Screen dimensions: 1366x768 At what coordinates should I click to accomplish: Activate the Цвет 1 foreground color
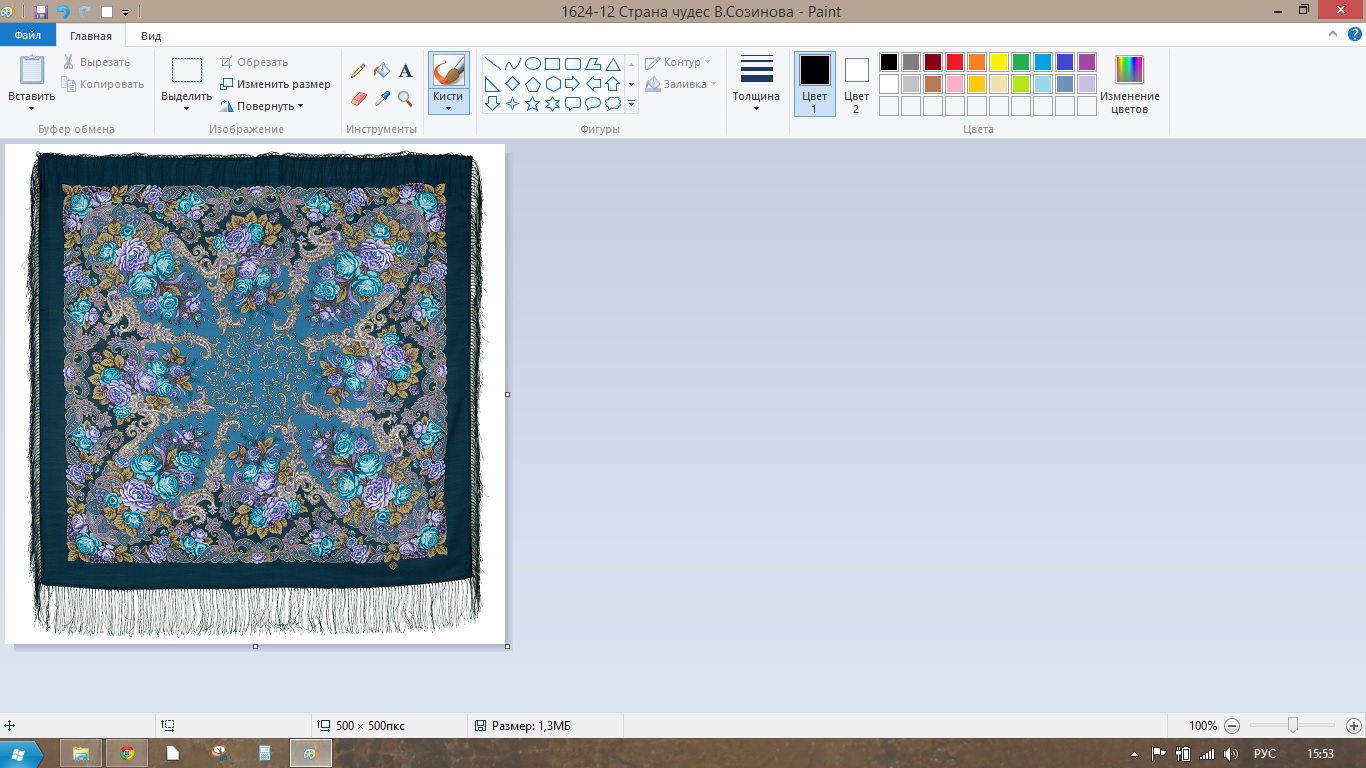pyautogui.click(x=814, y=83)
